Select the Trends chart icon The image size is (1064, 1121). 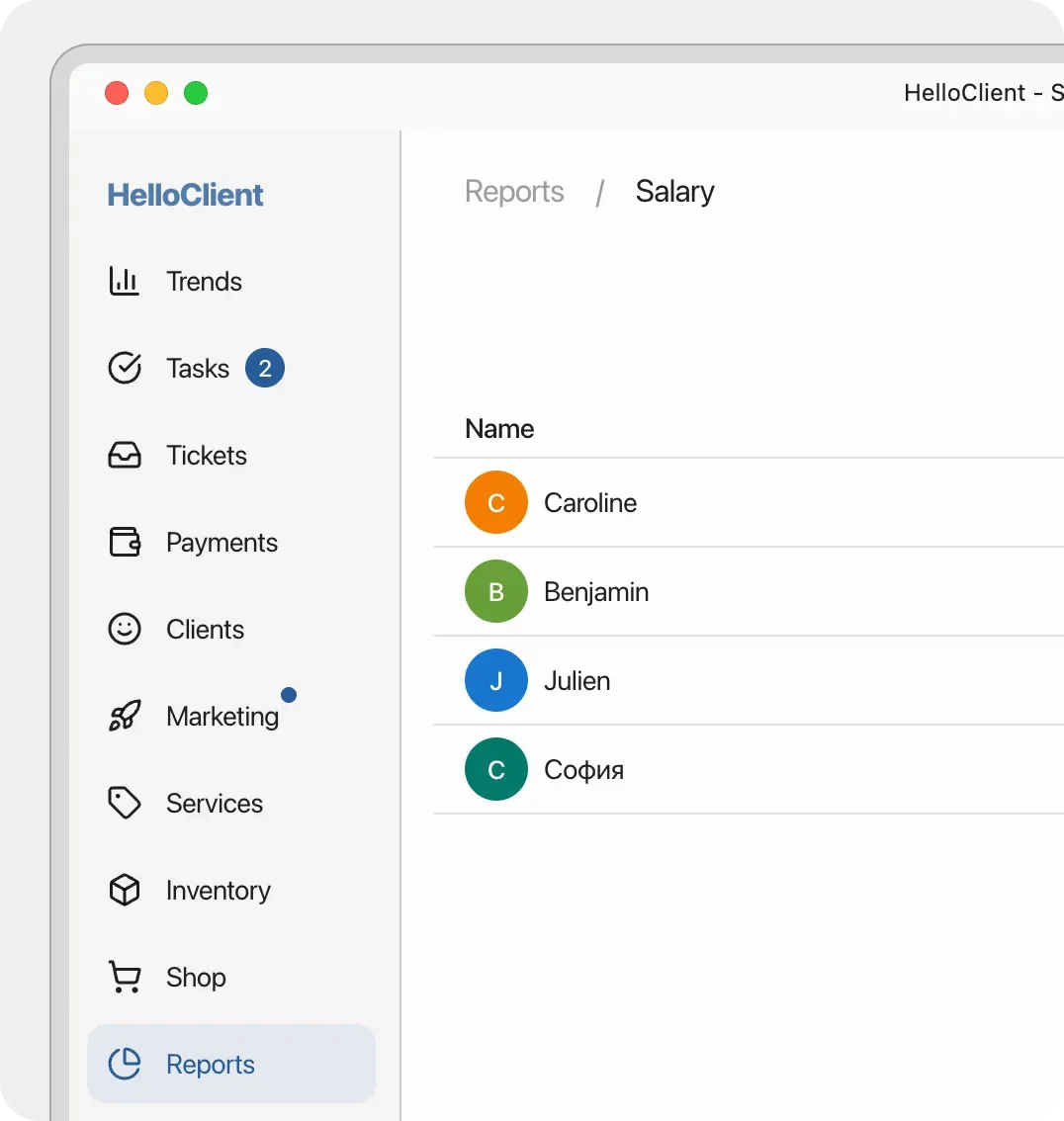(125, 281)
